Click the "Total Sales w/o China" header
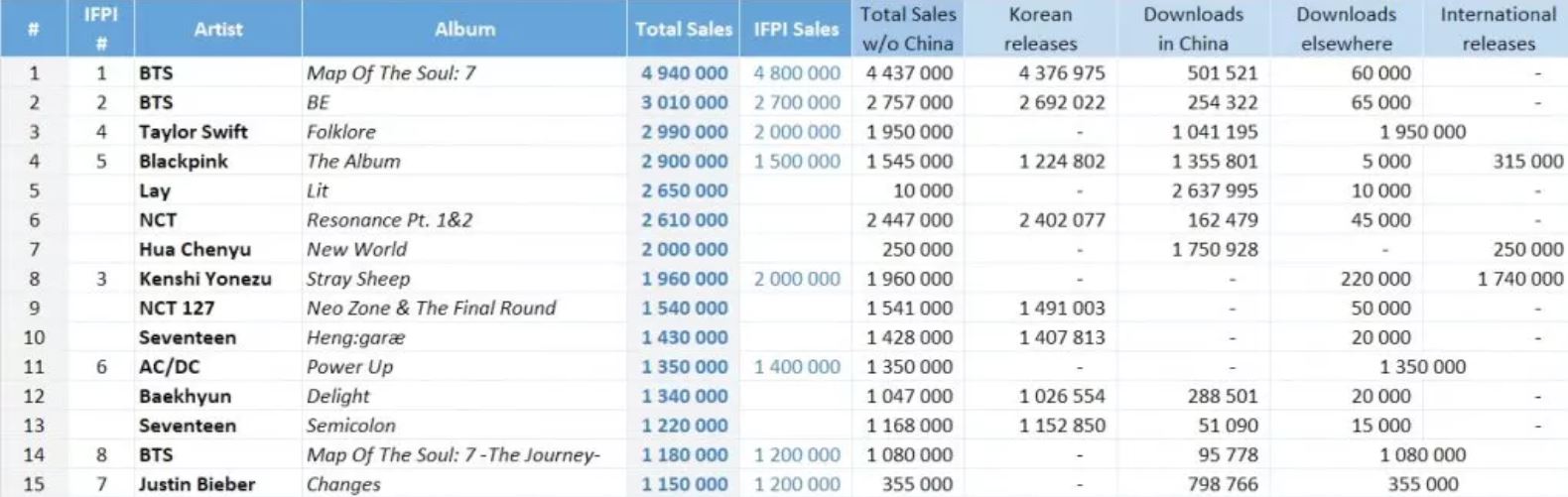Screen dimensions: 1568x497 click(908, 29)
